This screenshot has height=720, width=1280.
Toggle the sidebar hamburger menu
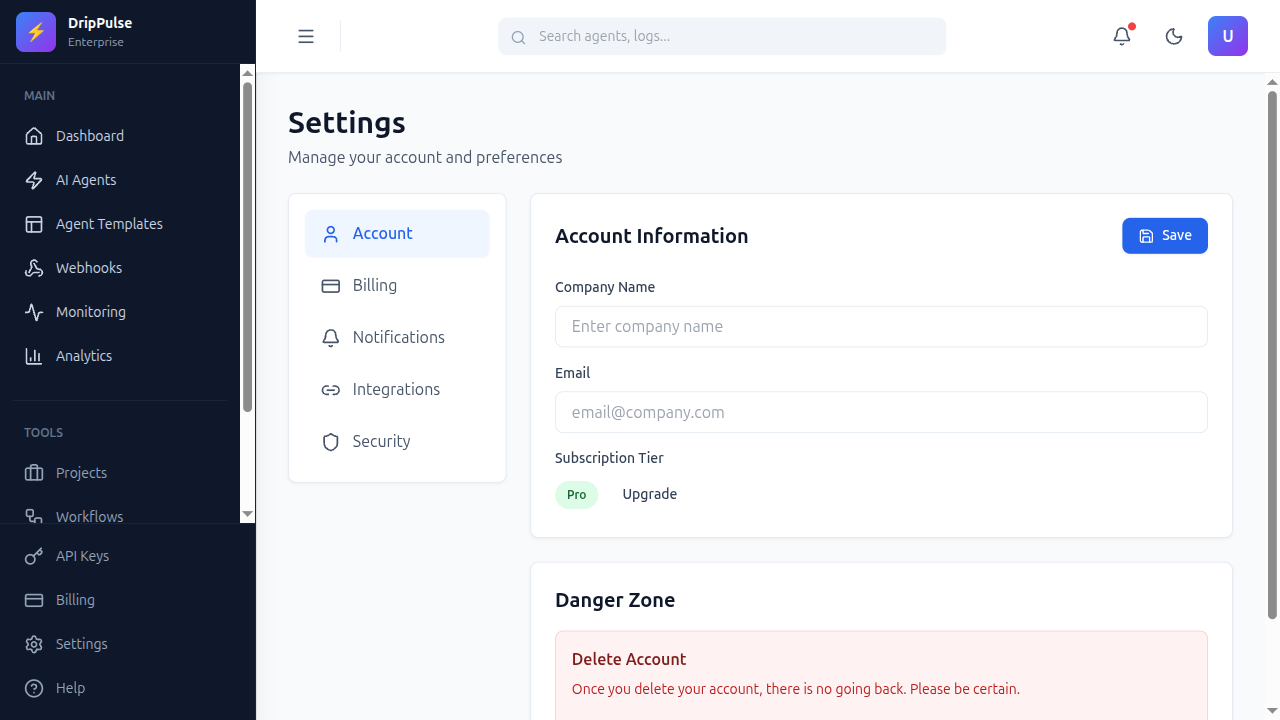[x=306, y=36]
